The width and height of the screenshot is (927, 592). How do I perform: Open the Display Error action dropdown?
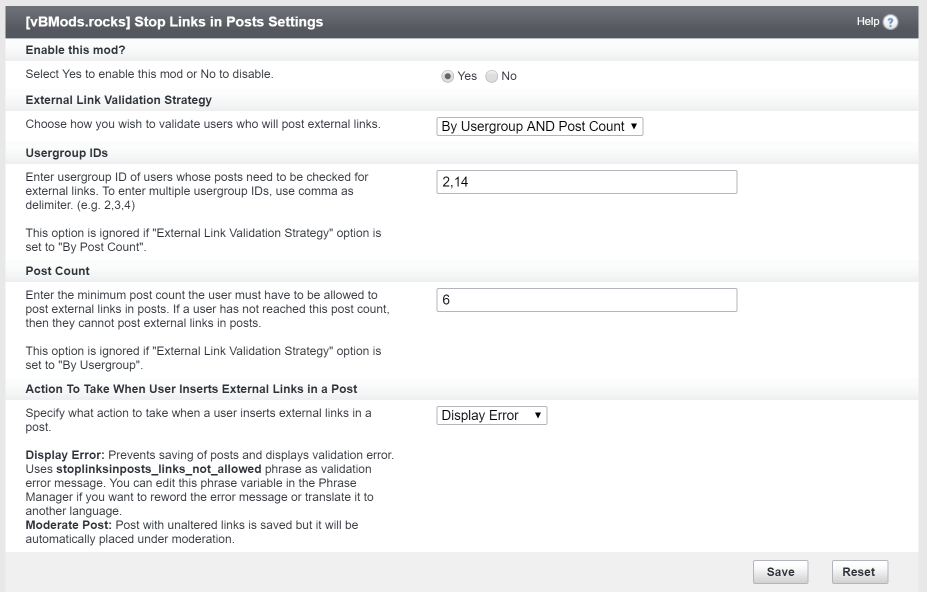click(x=491, y=415)
